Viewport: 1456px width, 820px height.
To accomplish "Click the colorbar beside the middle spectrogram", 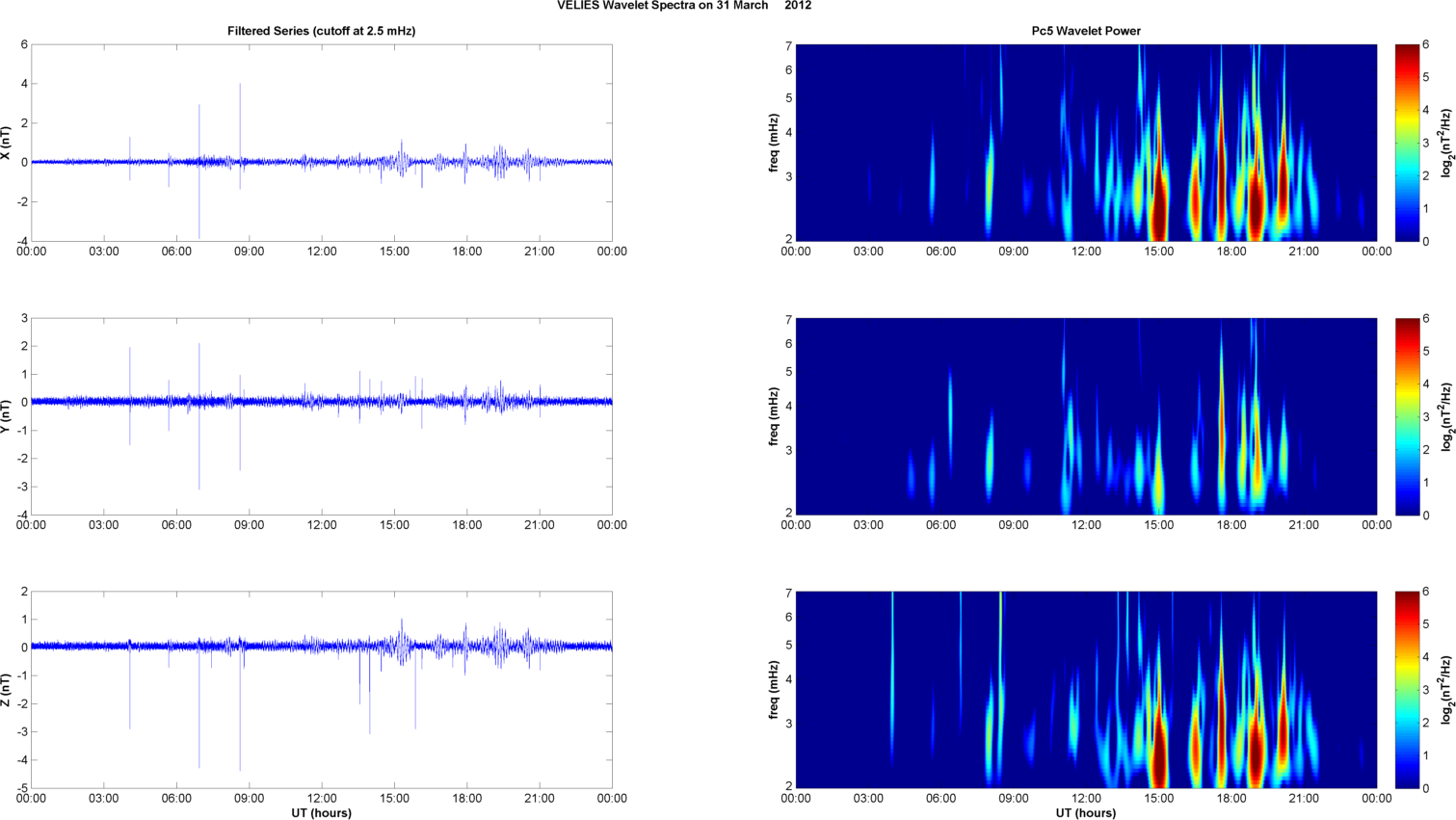I will tap(1407, 416).
